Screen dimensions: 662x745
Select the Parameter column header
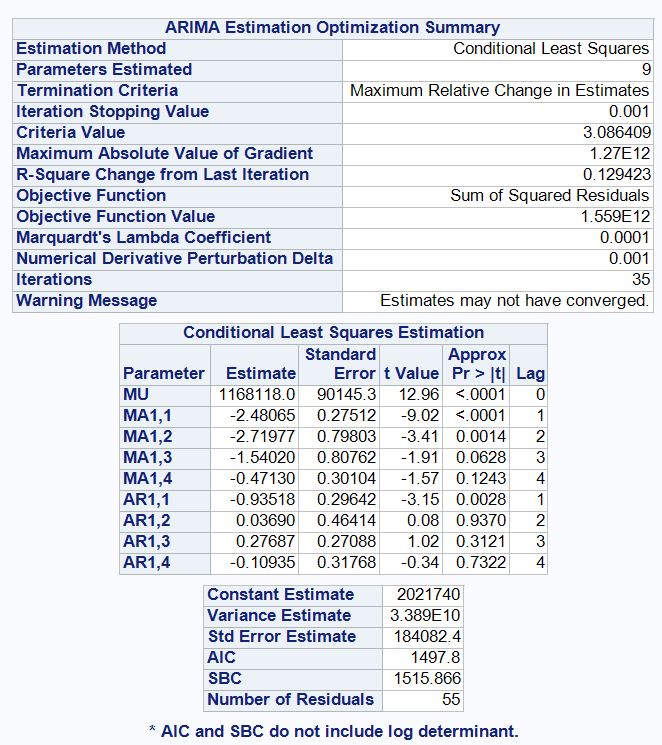(x=164, y=374)
